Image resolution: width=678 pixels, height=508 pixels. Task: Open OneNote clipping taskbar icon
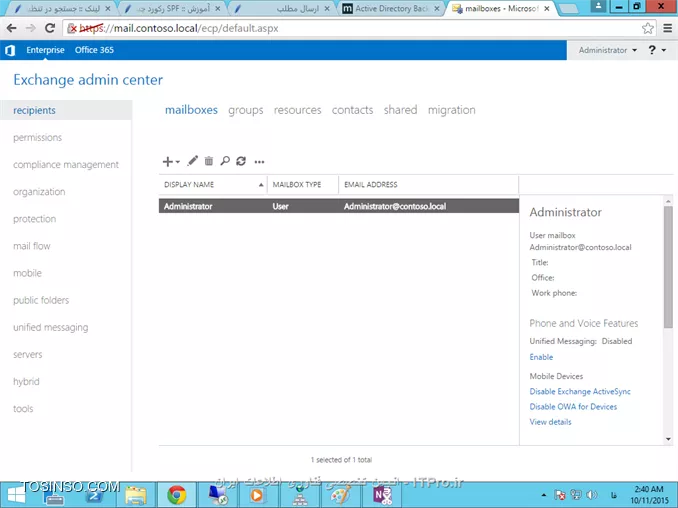[x=383, y=495]
